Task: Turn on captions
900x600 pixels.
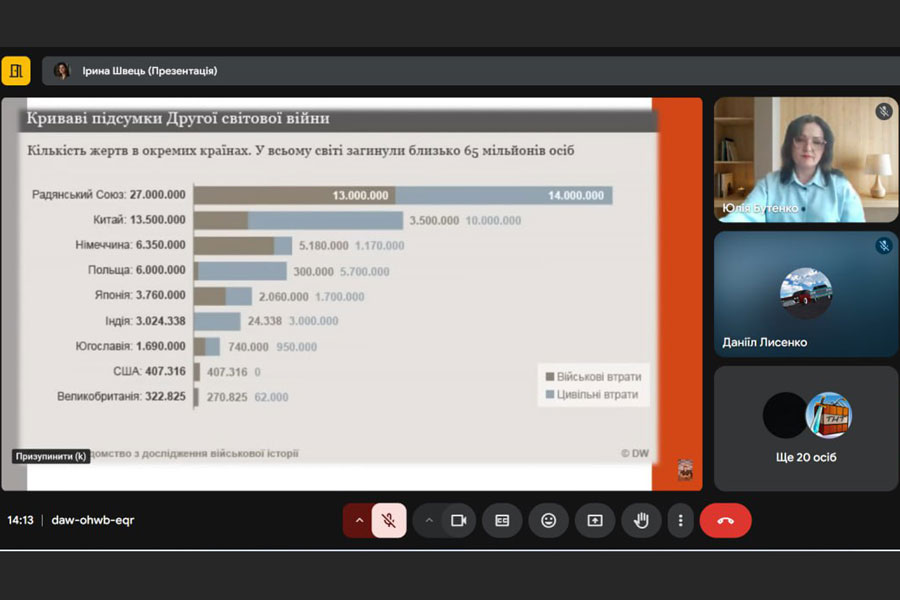Action: 502,521
